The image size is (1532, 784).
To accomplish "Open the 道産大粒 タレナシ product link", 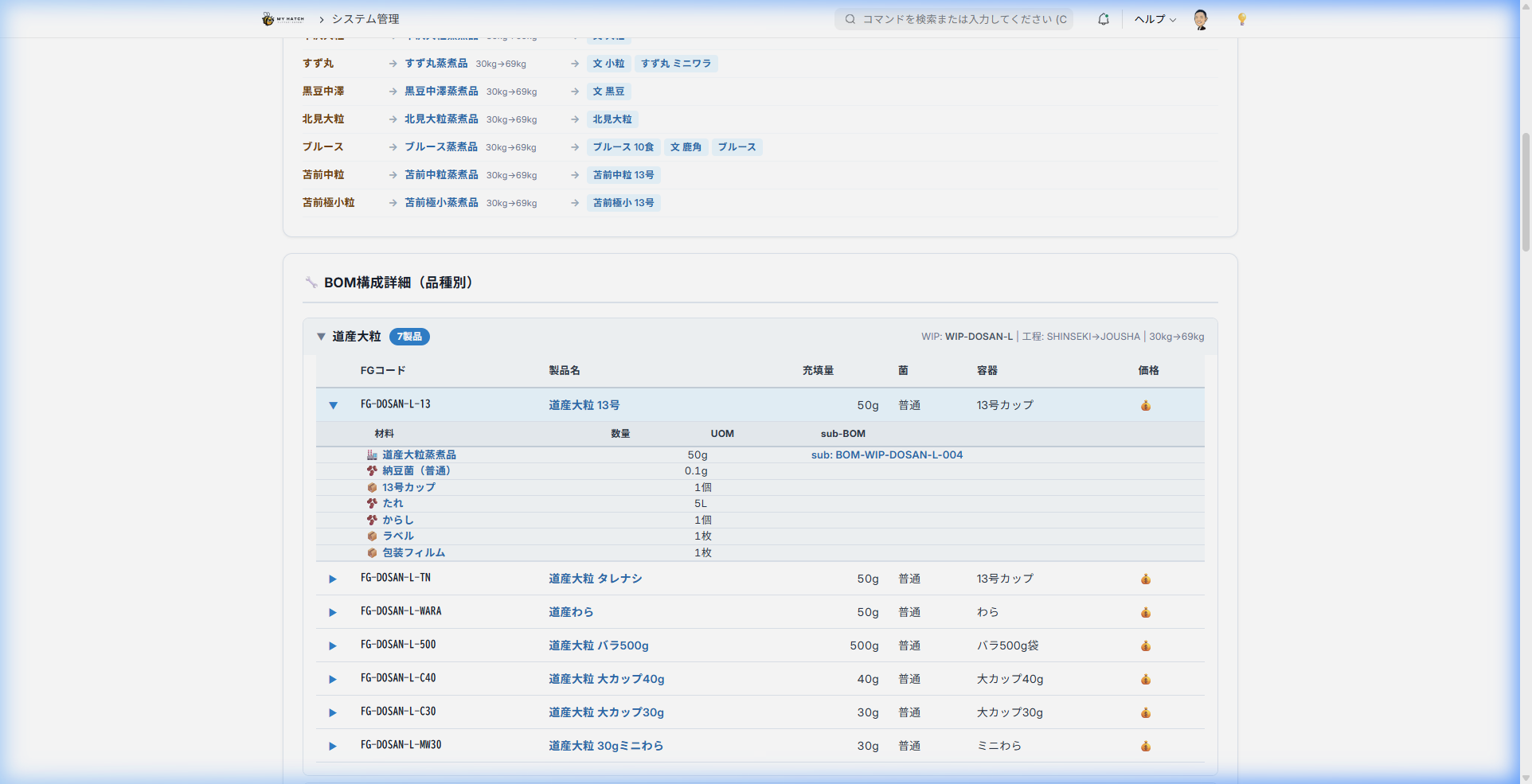I will [x=595, y=579].
